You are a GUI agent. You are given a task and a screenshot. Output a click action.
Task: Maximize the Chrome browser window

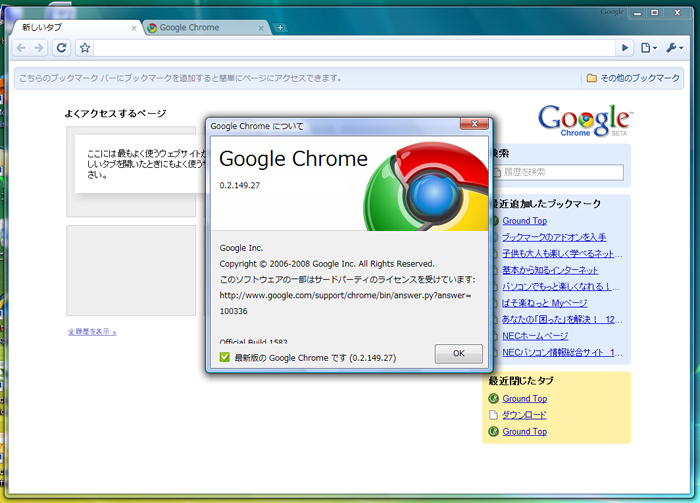coord(654,13)
